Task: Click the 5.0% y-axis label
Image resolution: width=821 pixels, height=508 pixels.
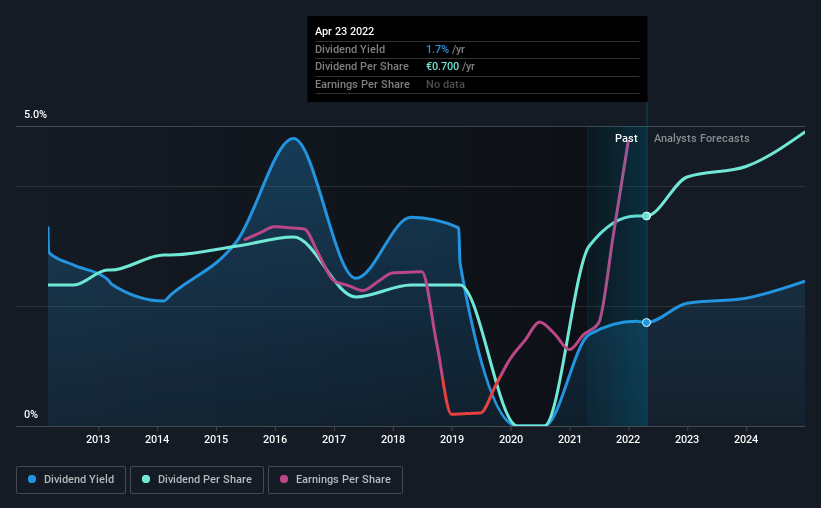Action: [36, 115]
